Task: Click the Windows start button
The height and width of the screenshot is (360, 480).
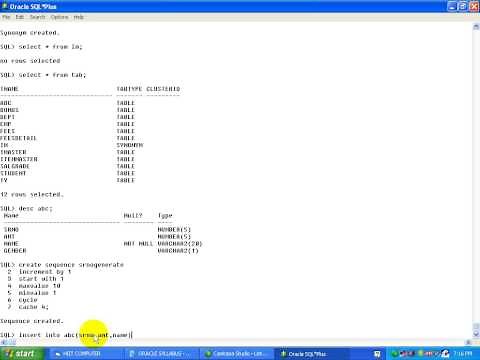Action: coord(21,354)
